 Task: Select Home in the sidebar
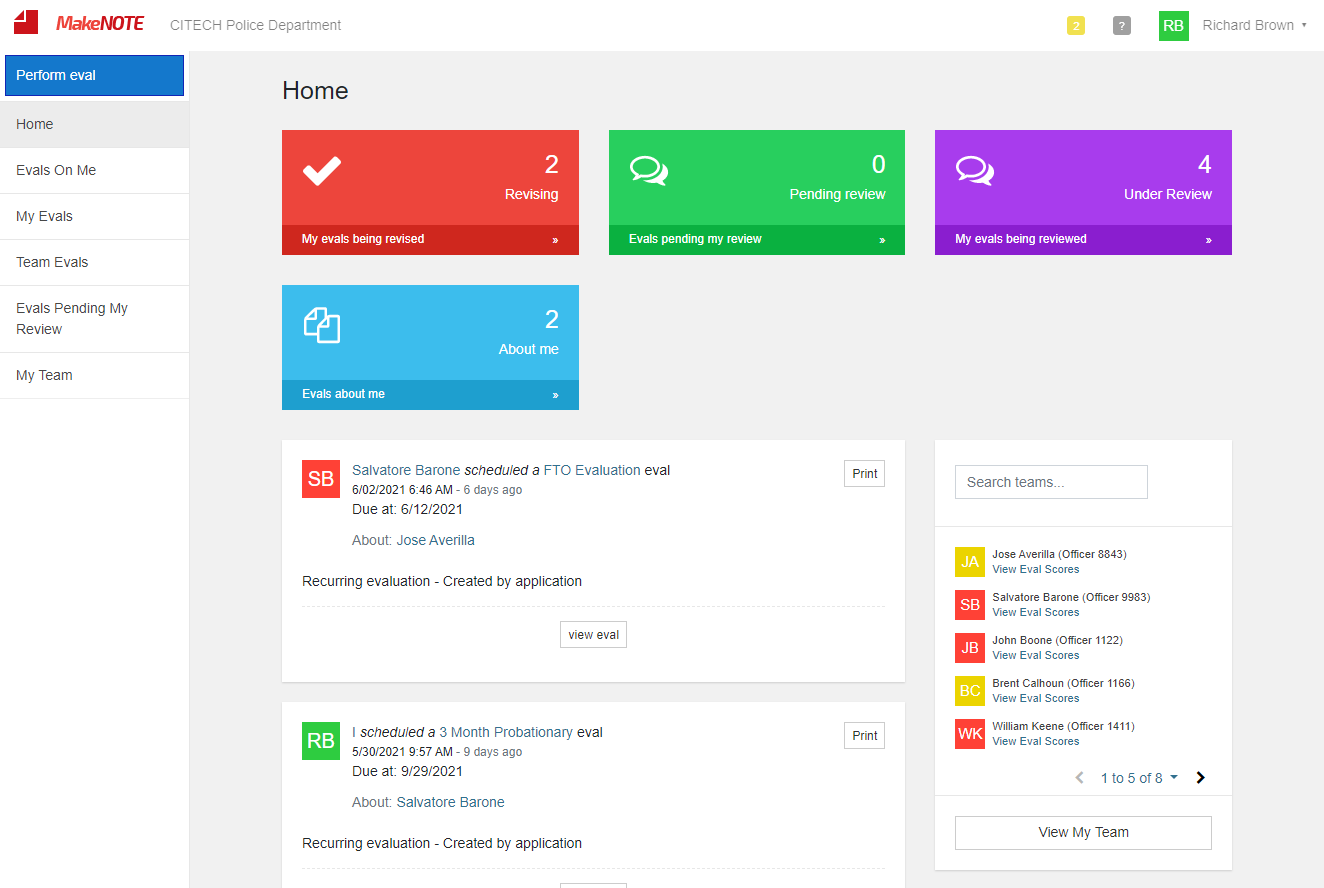tap(94, 125)
